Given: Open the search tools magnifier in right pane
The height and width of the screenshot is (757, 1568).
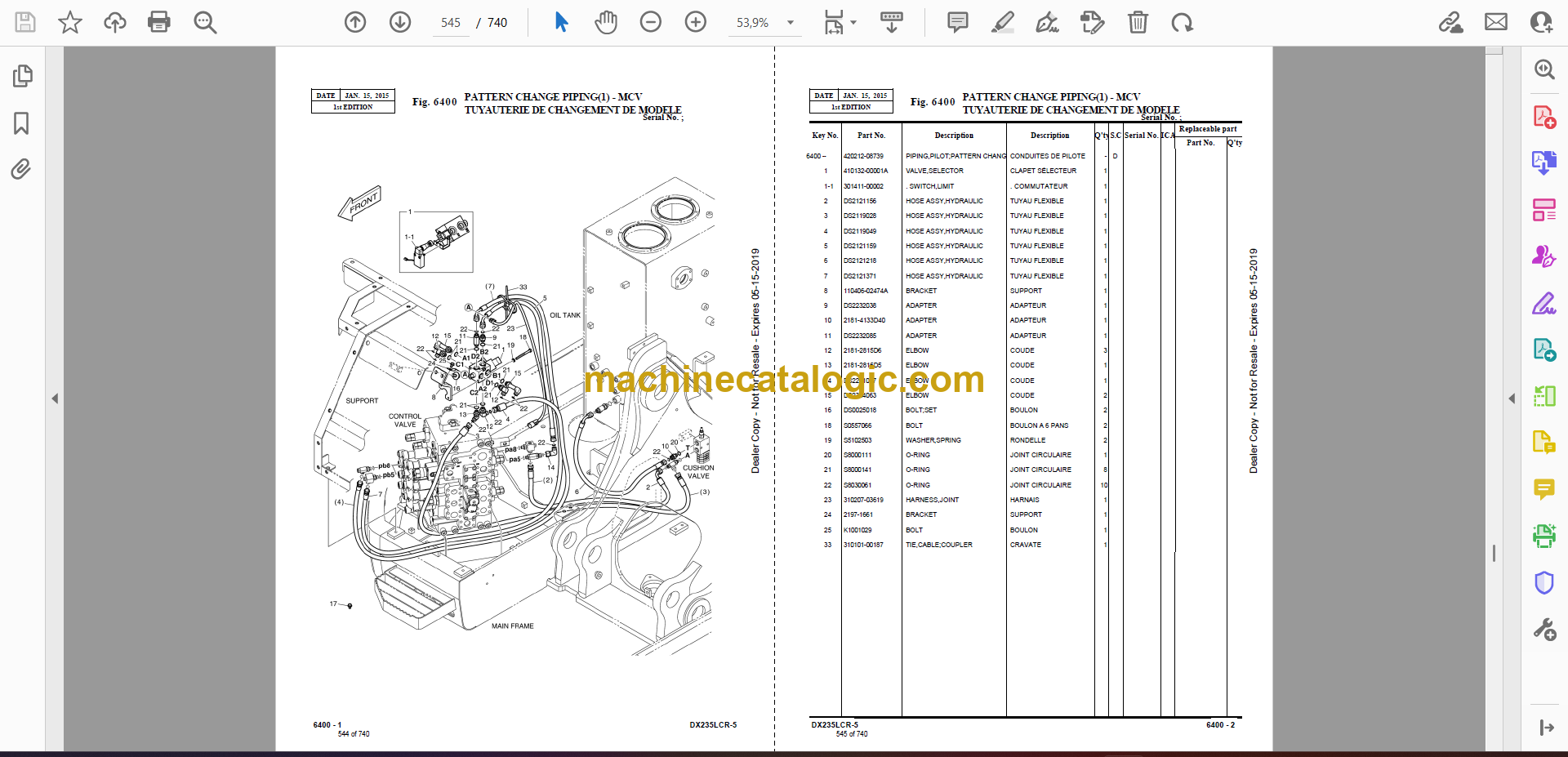Looking at the screenshot, I should point(1543,69).
